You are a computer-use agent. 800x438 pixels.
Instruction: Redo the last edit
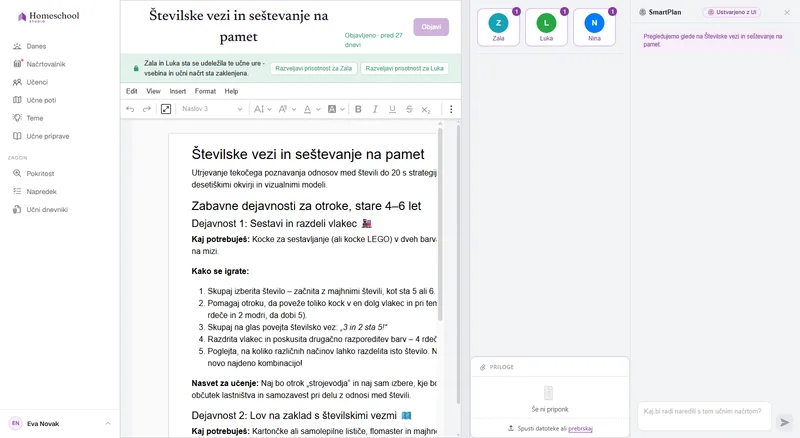(x=147, y=109)
